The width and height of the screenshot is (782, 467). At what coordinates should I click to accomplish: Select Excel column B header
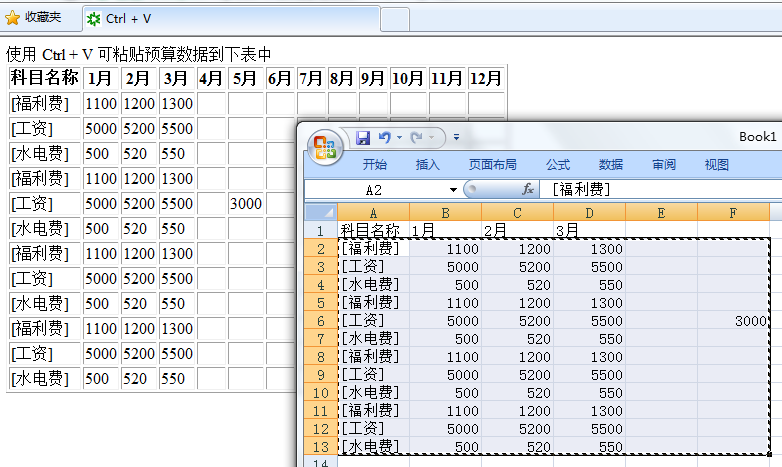pyautogui.click(x=445, y=213)
